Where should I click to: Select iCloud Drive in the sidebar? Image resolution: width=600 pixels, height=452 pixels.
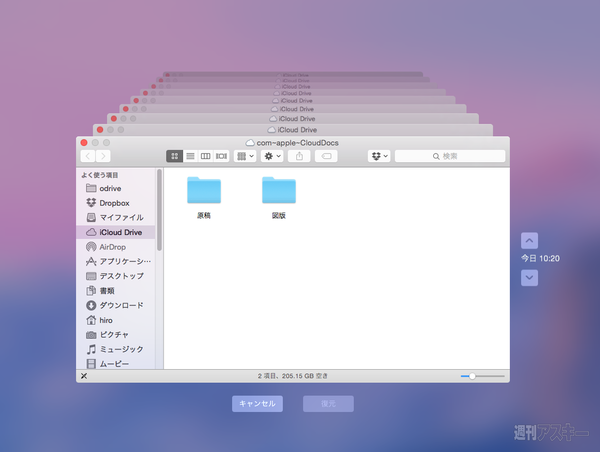tap(116, 232)
